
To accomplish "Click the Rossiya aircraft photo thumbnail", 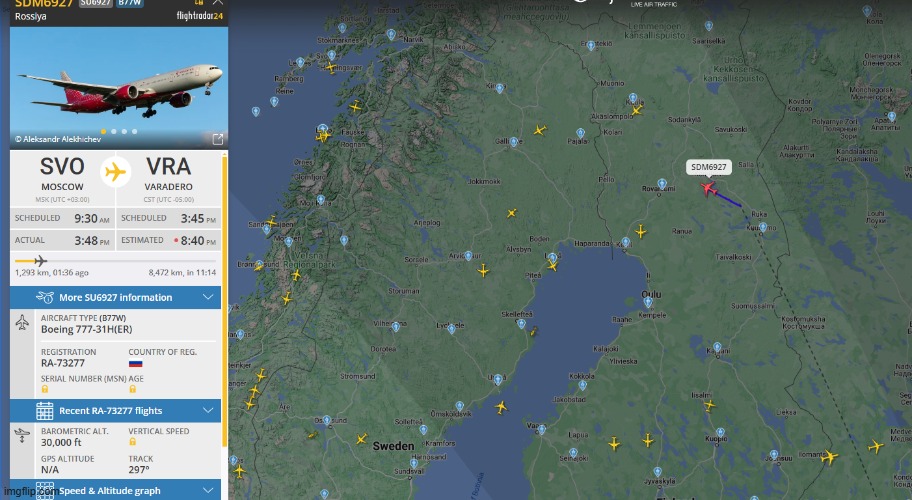I will [x=119, y=88].
